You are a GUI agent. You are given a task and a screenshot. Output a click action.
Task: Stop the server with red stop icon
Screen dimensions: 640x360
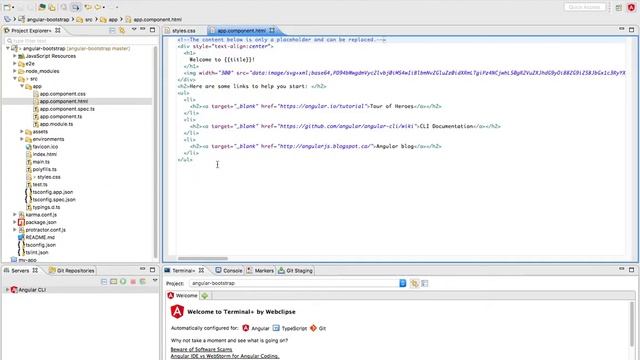click(x=133, y=281)
